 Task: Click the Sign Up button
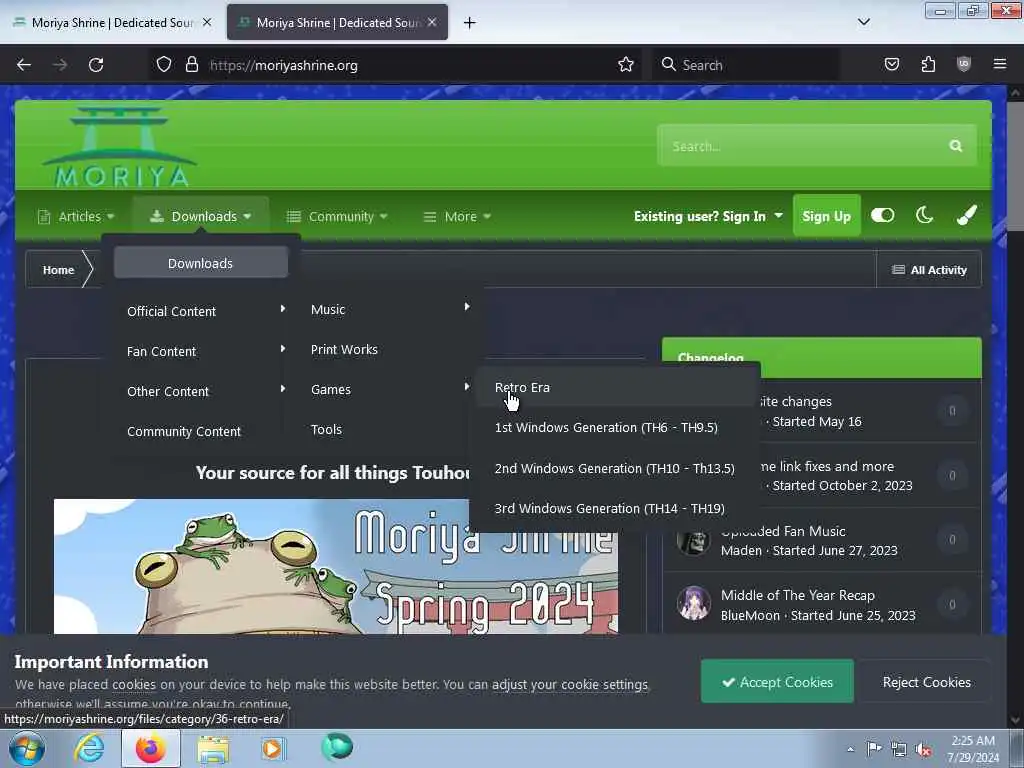pyautogui.click(x=826, y=216)
